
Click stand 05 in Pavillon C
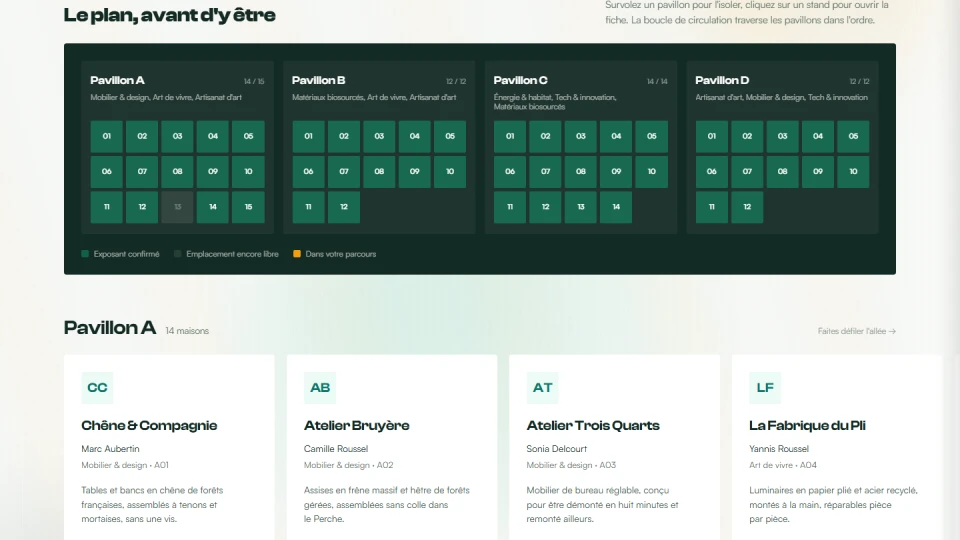pyautogui.click(x=651, y=136)
